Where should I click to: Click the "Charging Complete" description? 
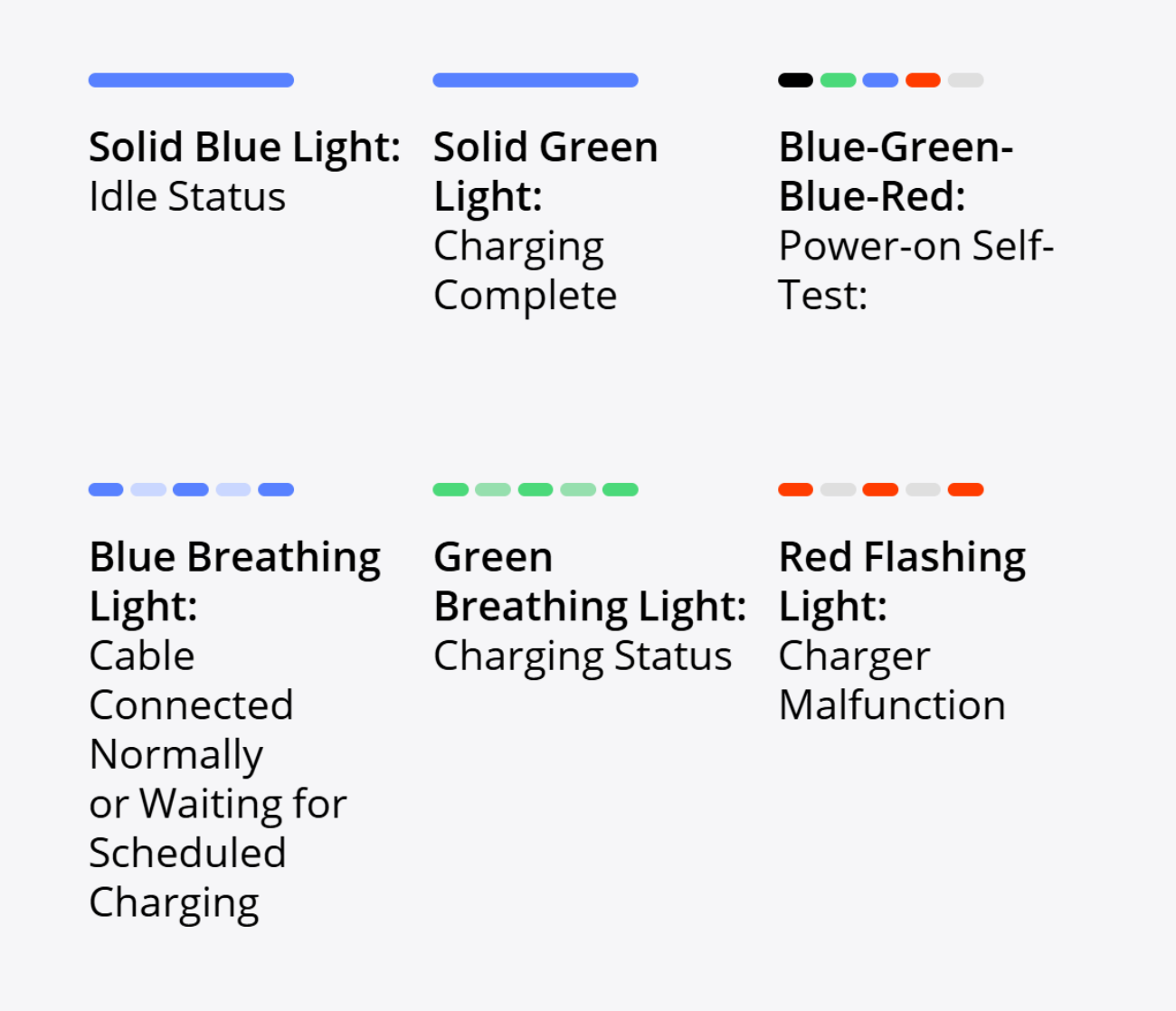[x=525, y=270]
